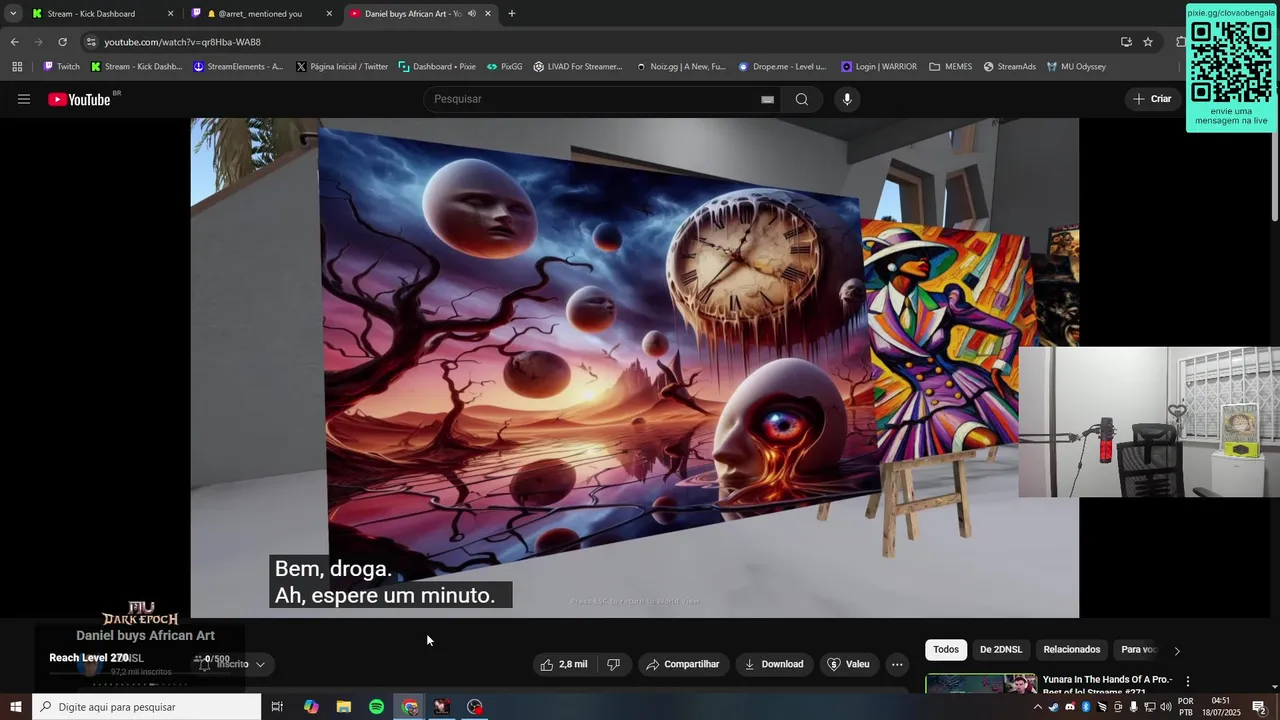
Task: Open the StreamAds bookmark
Action: coord(1010,67)
